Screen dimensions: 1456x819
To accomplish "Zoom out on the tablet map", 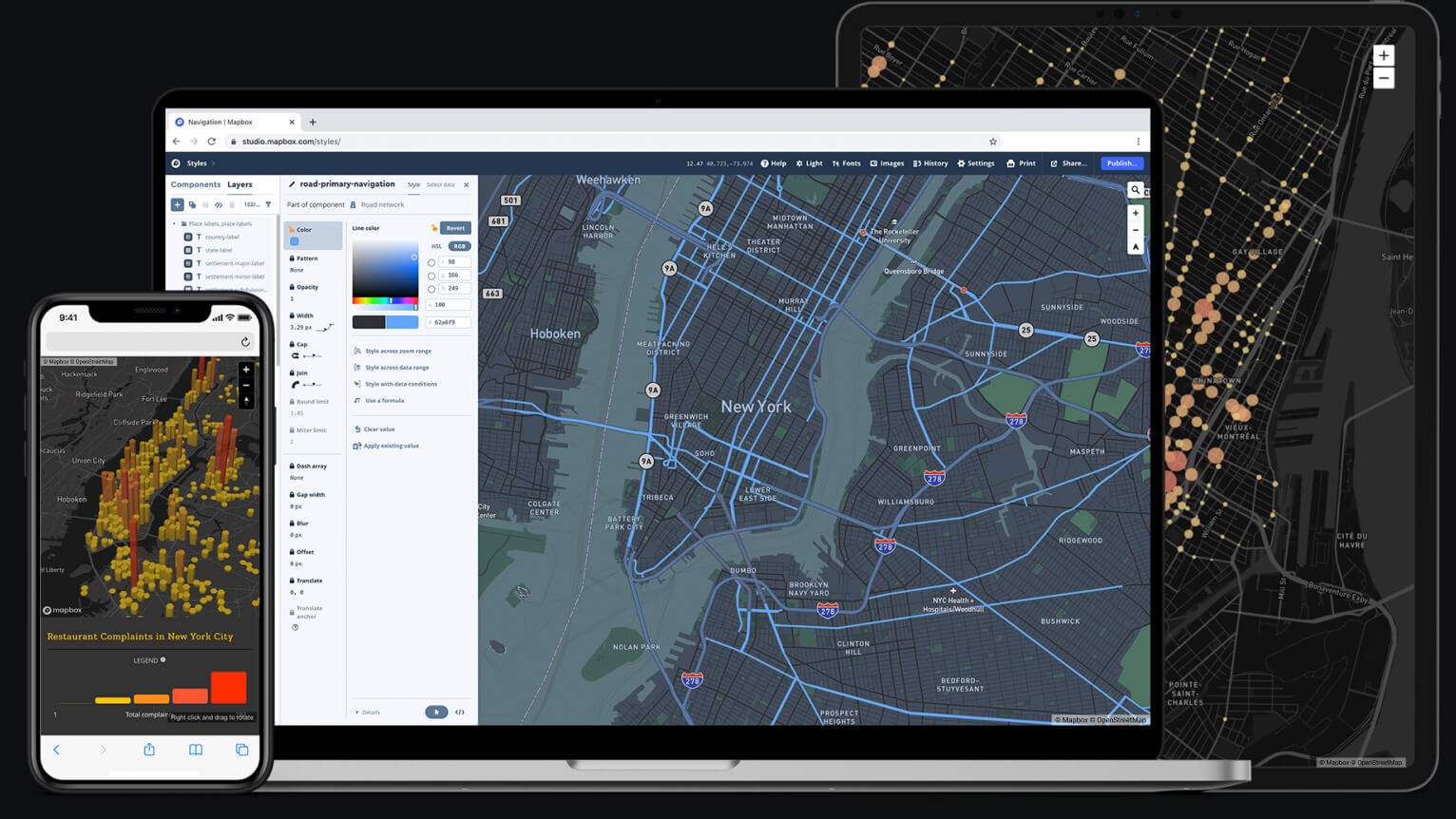I will (1384, 78).
